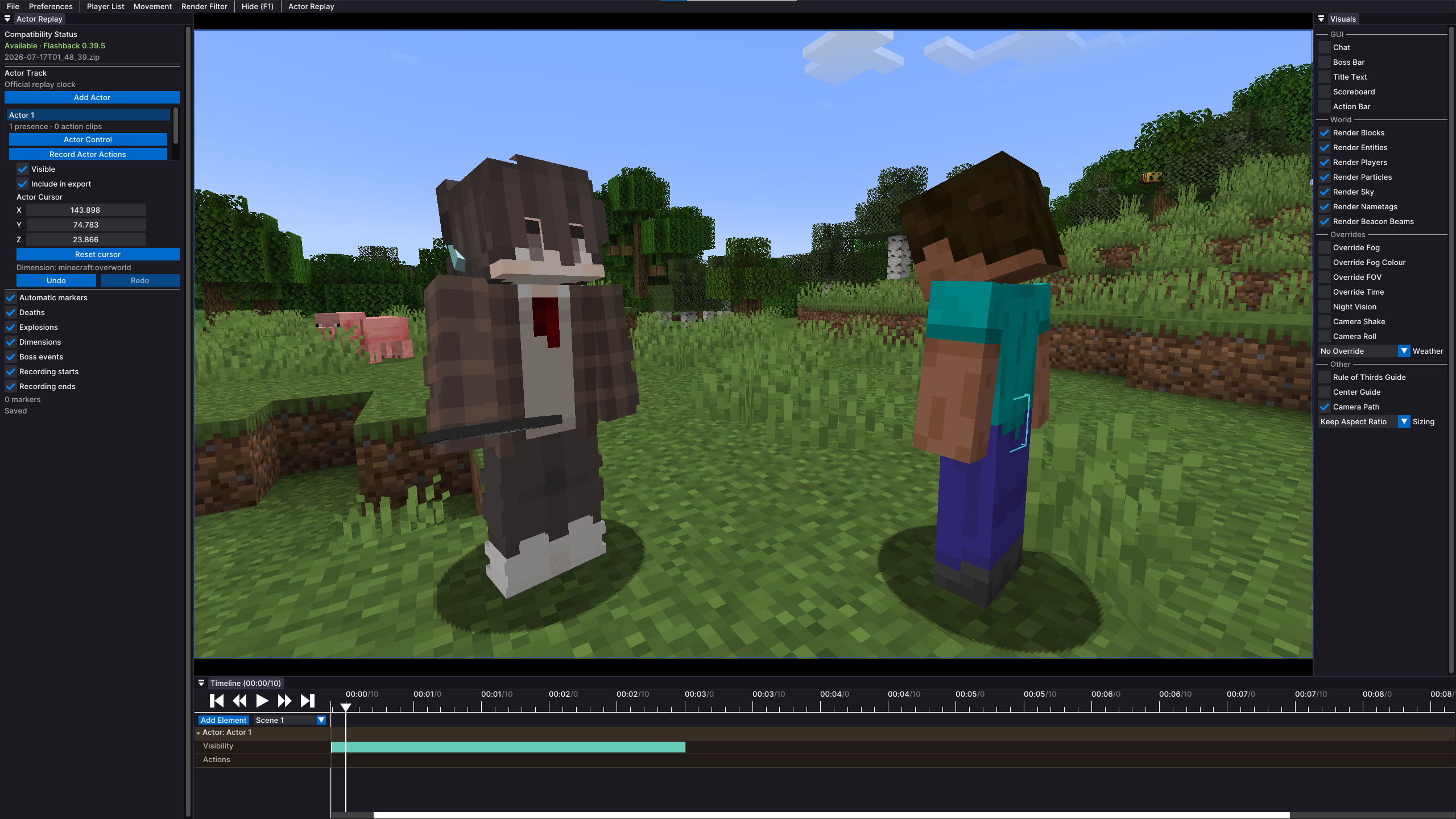Click the Reset cursor button
Image resolution: width=1456 pixels, height=819 pixels.
[98, 254]
